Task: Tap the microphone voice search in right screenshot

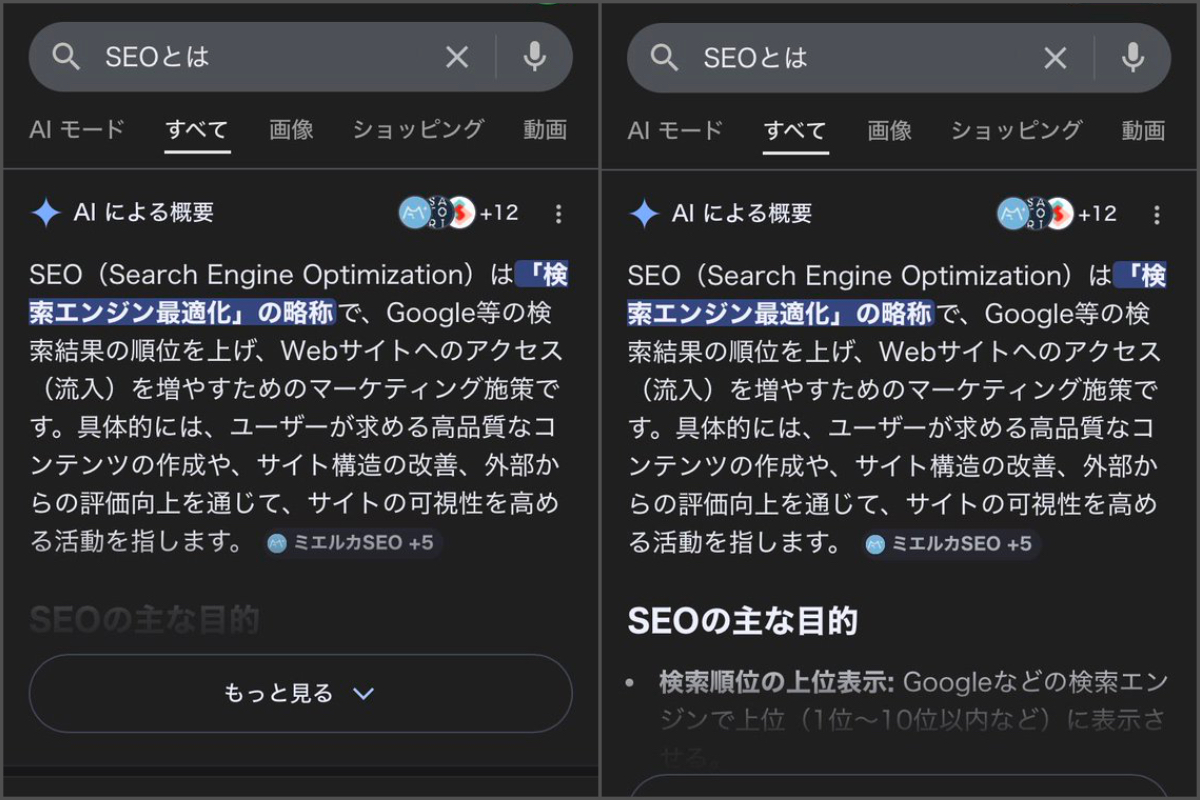Action: [x=1133, y=57]
